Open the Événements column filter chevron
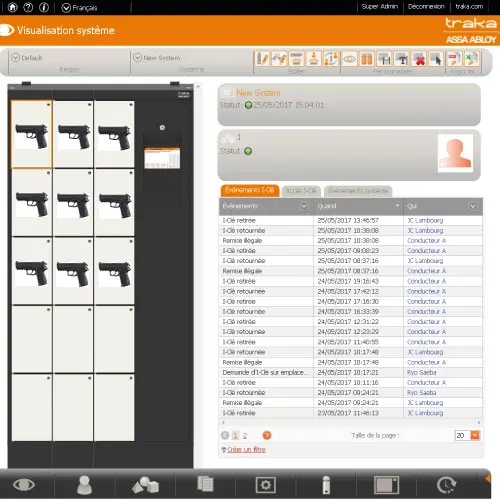 [304, 206]
